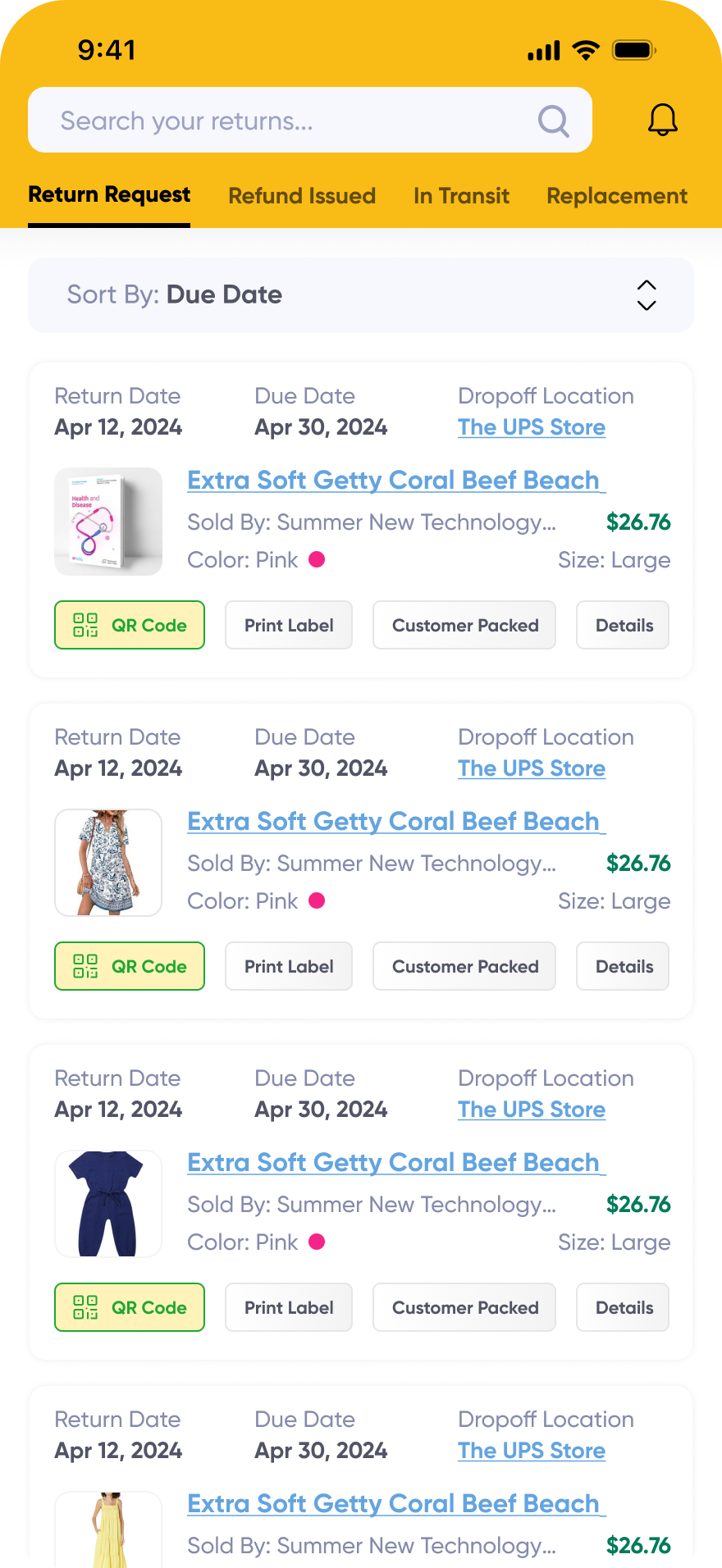
Task: Select the In Transit tab
Action: (x=461, y=195)
